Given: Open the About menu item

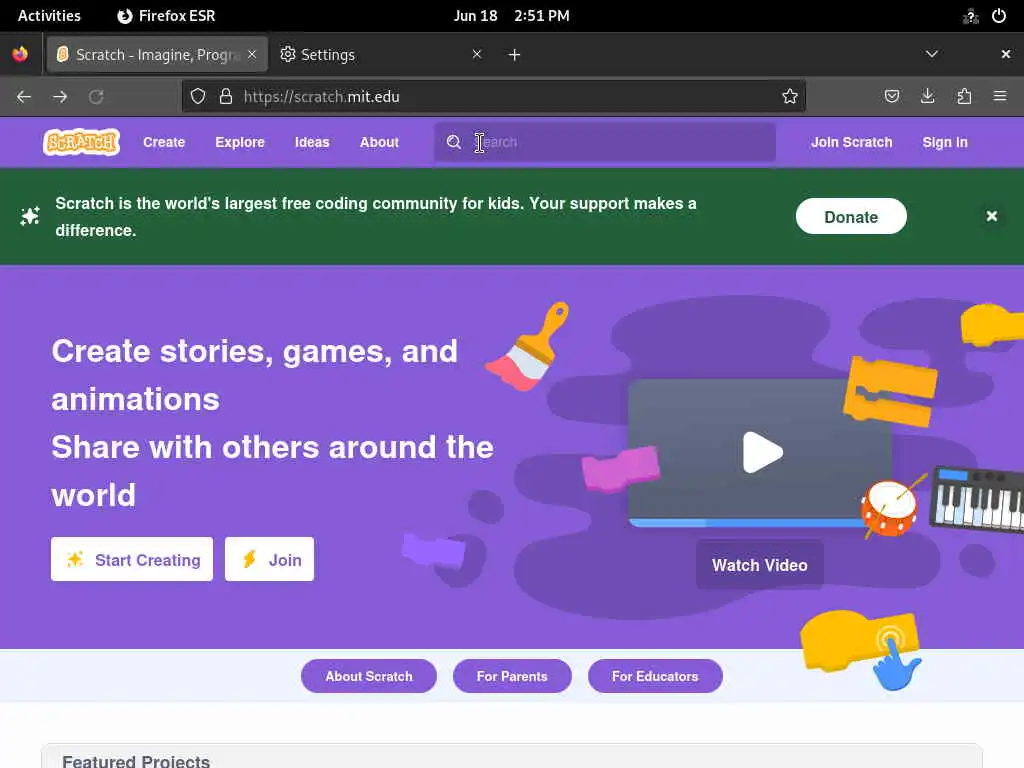Looking at the screenshot, I should 379,142.
